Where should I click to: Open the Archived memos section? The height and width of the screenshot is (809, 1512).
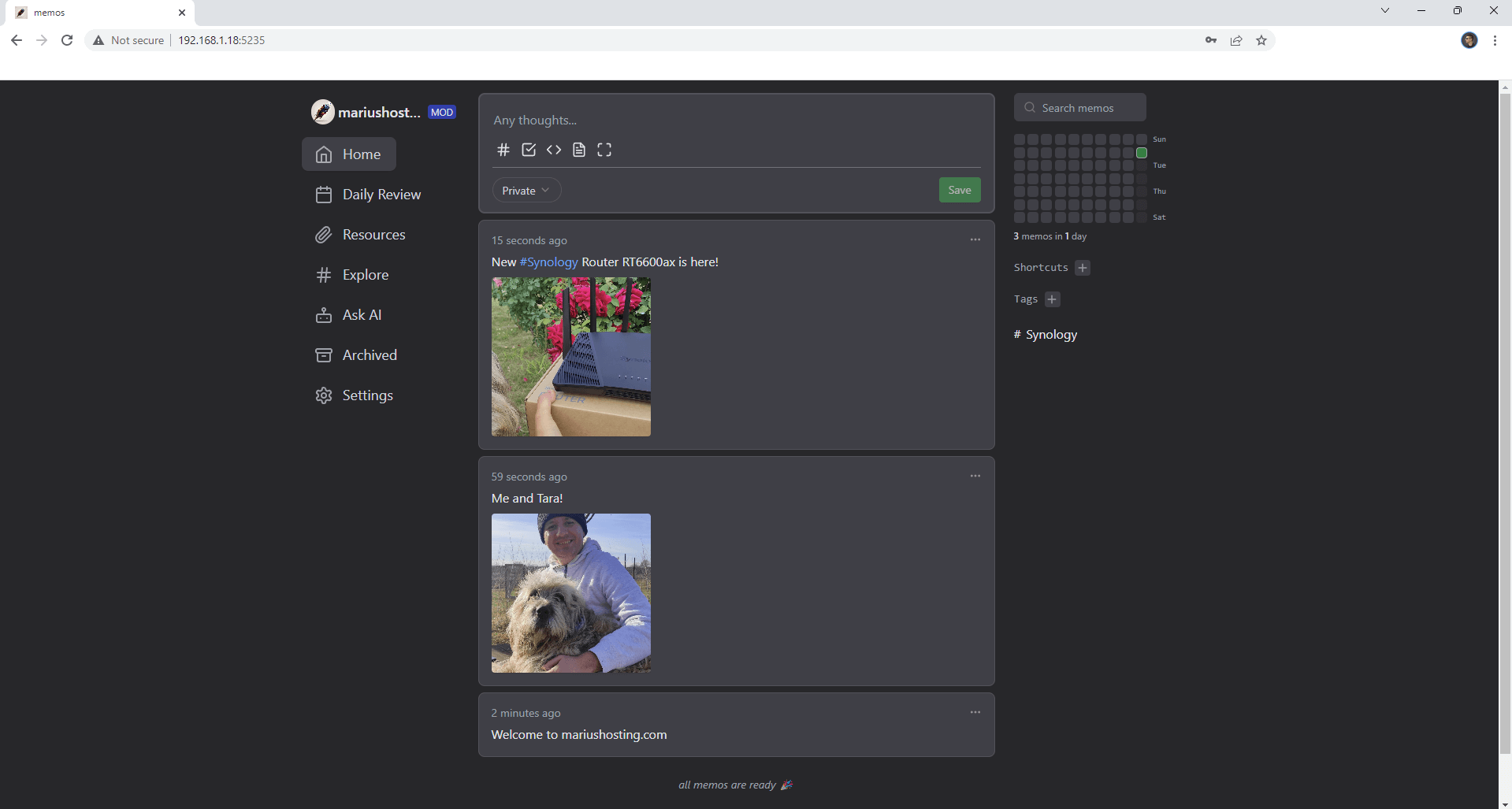point(369,355)
